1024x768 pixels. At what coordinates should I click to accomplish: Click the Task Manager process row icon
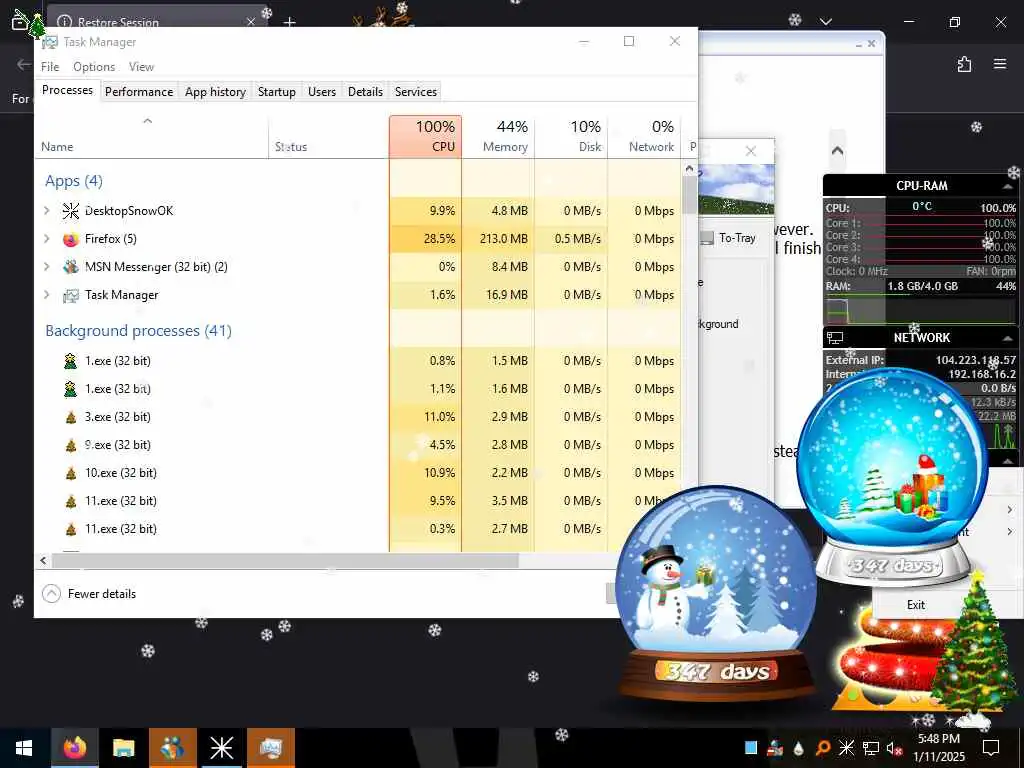click(x=71, y=295)
